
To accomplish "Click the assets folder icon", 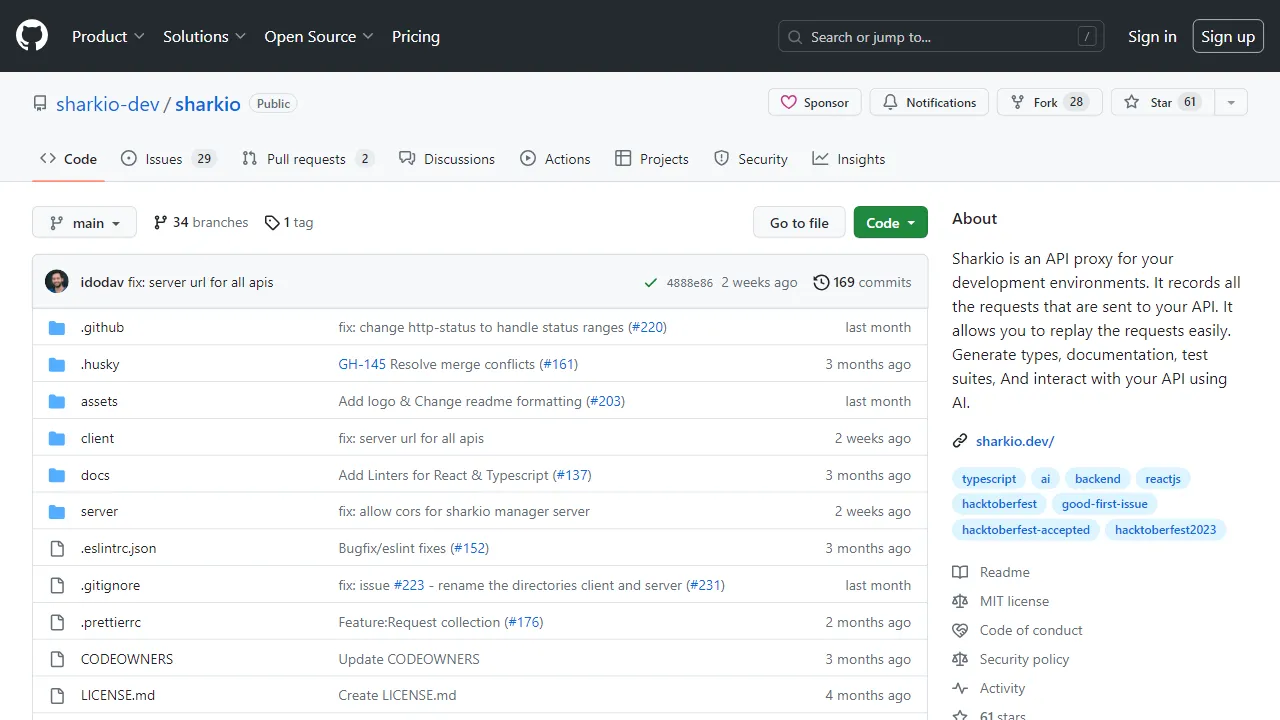I will pos(57,401).
